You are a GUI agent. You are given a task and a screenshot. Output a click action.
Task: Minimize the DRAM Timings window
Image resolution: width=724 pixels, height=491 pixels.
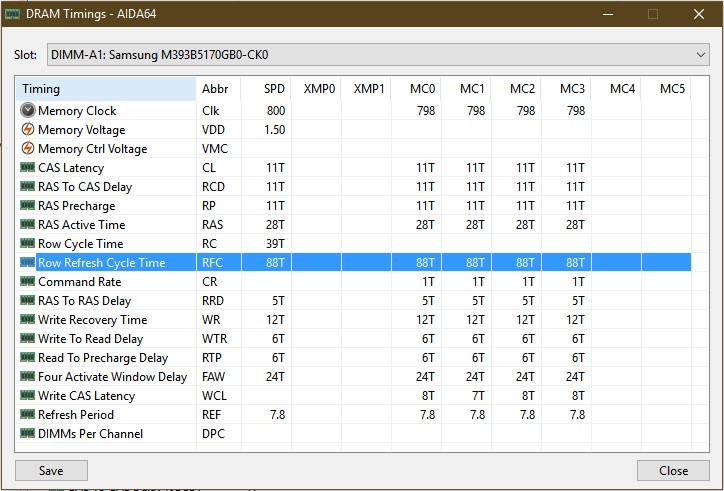point(608,14)
